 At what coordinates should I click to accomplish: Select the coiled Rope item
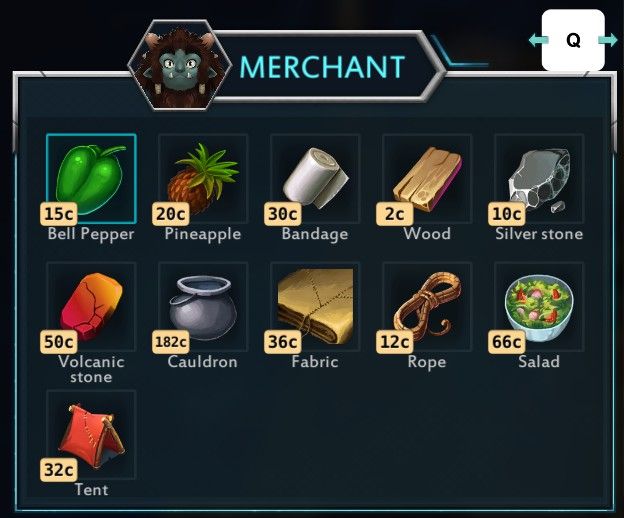(427, 307)
